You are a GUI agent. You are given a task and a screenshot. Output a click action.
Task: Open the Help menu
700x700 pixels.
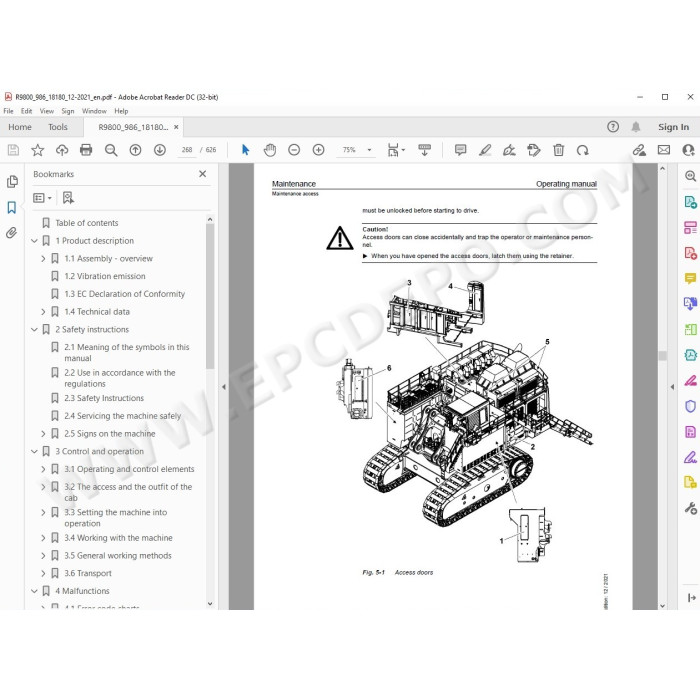tap(121, 111)
